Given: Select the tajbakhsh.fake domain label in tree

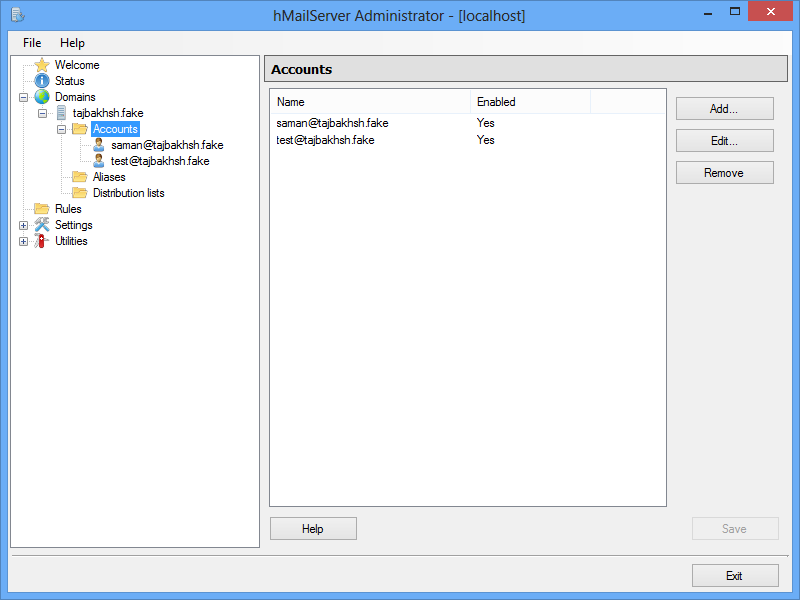Looking at the screenshot, I should pyautogui.click(x=108, y=113).
